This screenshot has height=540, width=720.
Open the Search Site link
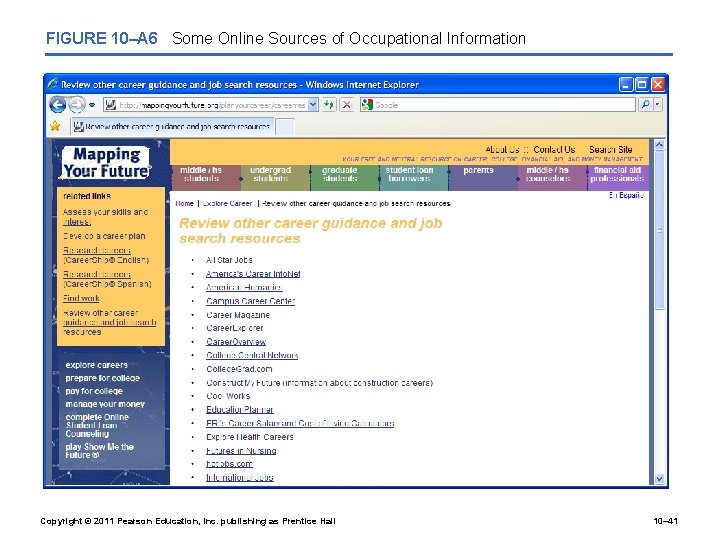point(611,150)
